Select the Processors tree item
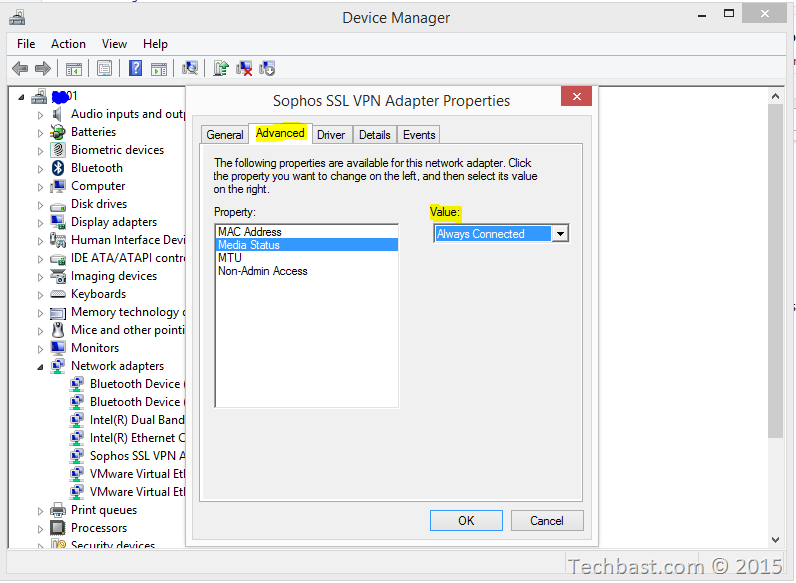Image resolution: width=796 pixels, height=583 pixels. [x=99, y=528]
